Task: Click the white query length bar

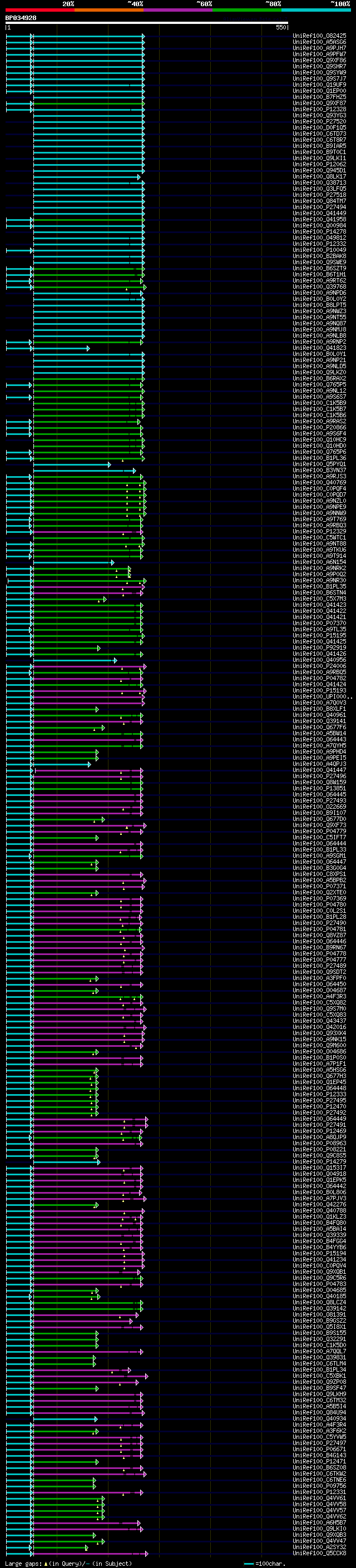Action: (147, 23)
